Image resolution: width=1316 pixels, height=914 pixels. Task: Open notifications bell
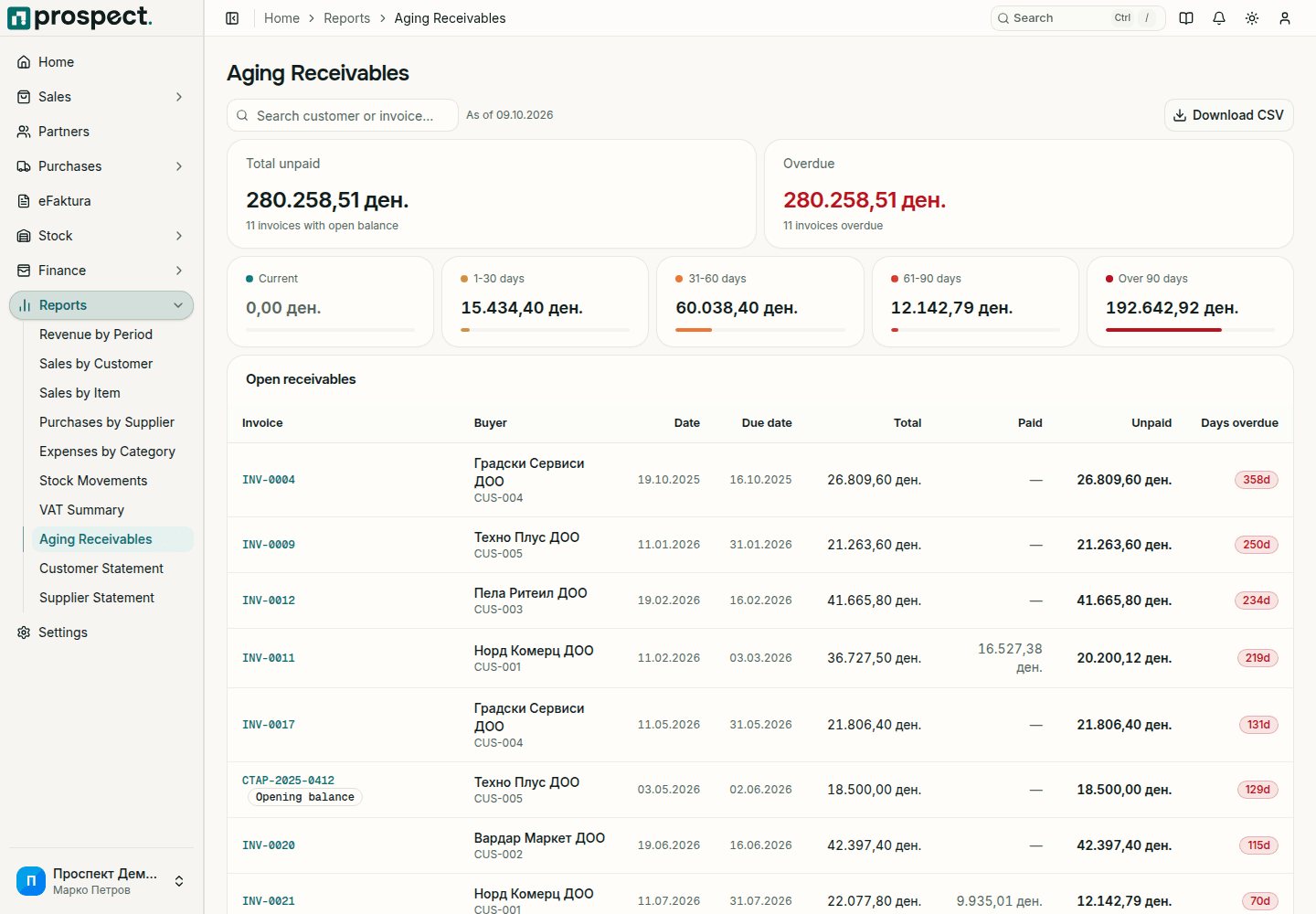[1219, 18]
